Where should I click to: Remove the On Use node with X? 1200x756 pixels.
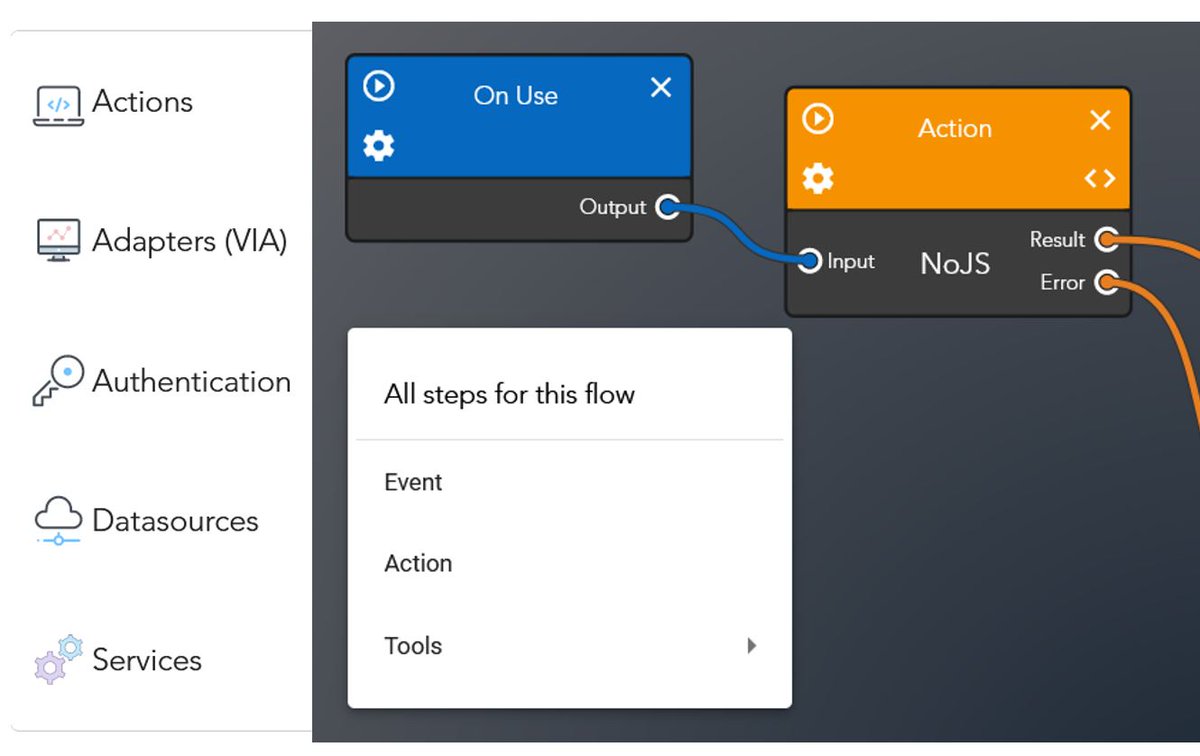tap(661, 88)
